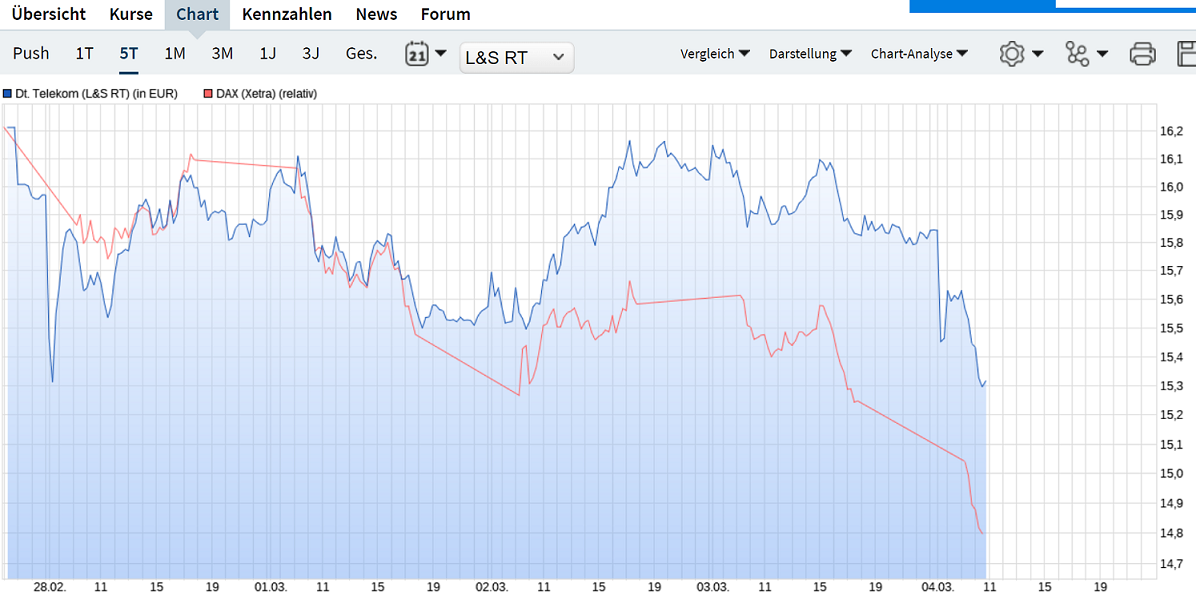Screen dimensions: 1196x596
Task: Print the chart with printer icon
Action: click(x=1143, y=53)
